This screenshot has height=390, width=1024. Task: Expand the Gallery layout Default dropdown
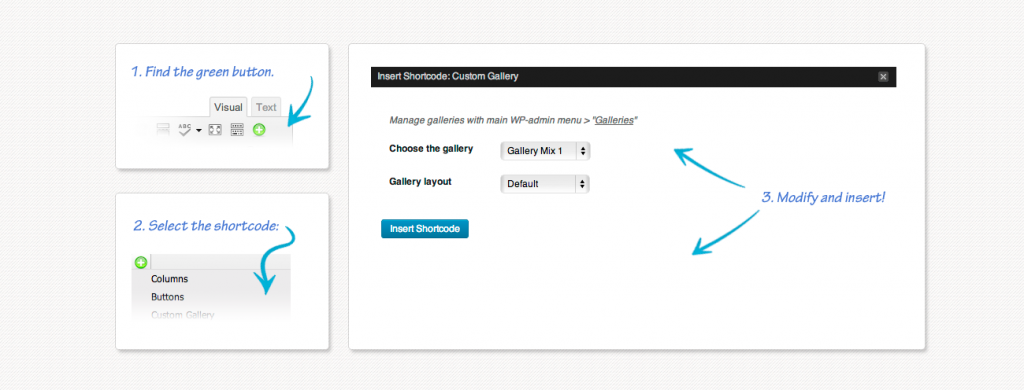pyautogui.click(x=545, y=184)
